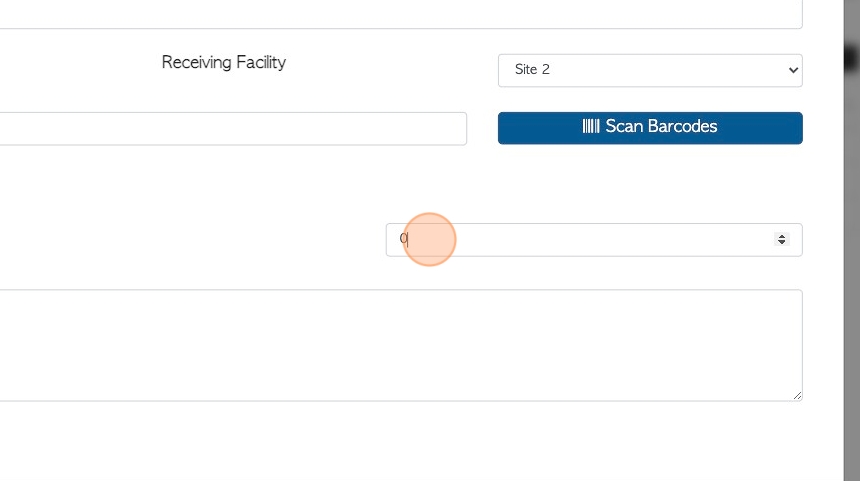Place cursor after the 0 in number box
This screenshot has width=860, height=481.
point(409,240)
